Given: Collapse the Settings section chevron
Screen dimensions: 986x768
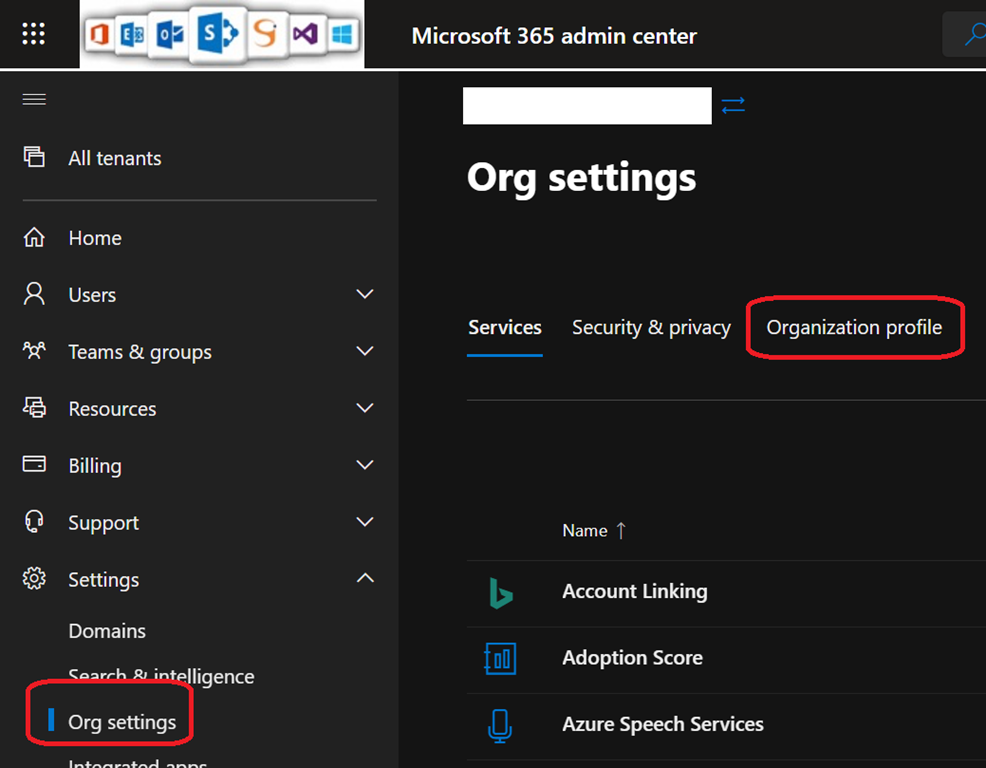Looking at the screenshot, I should (365, 579).
